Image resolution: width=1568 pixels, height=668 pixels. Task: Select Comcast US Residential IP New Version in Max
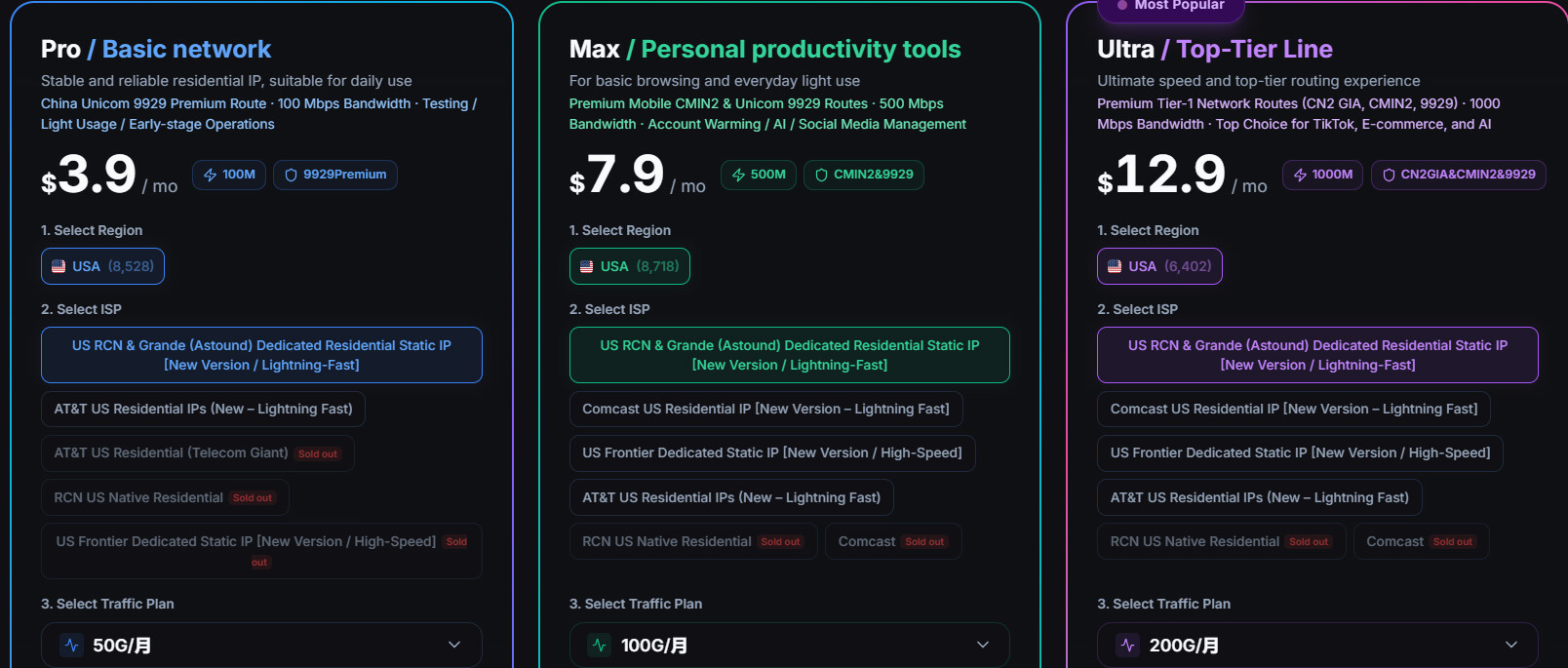click(x=765, y=409)
